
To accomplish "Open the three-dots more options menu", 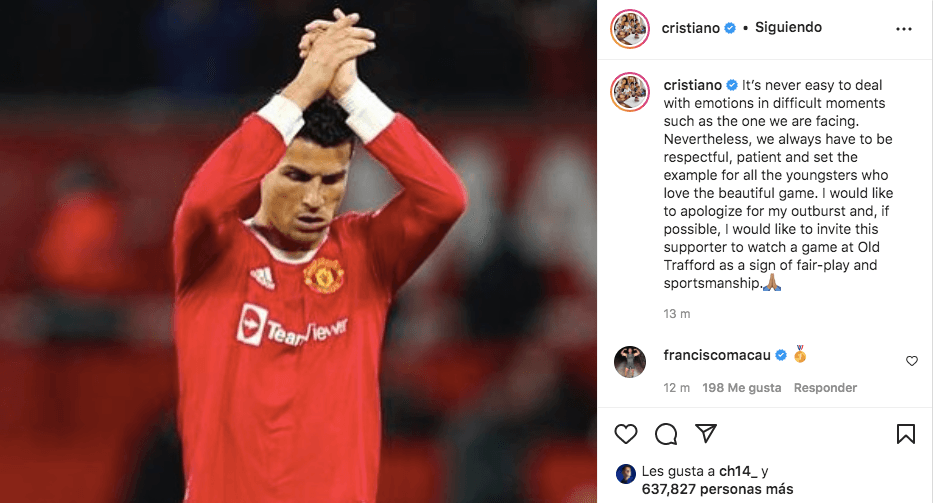I will click(903, 29).
